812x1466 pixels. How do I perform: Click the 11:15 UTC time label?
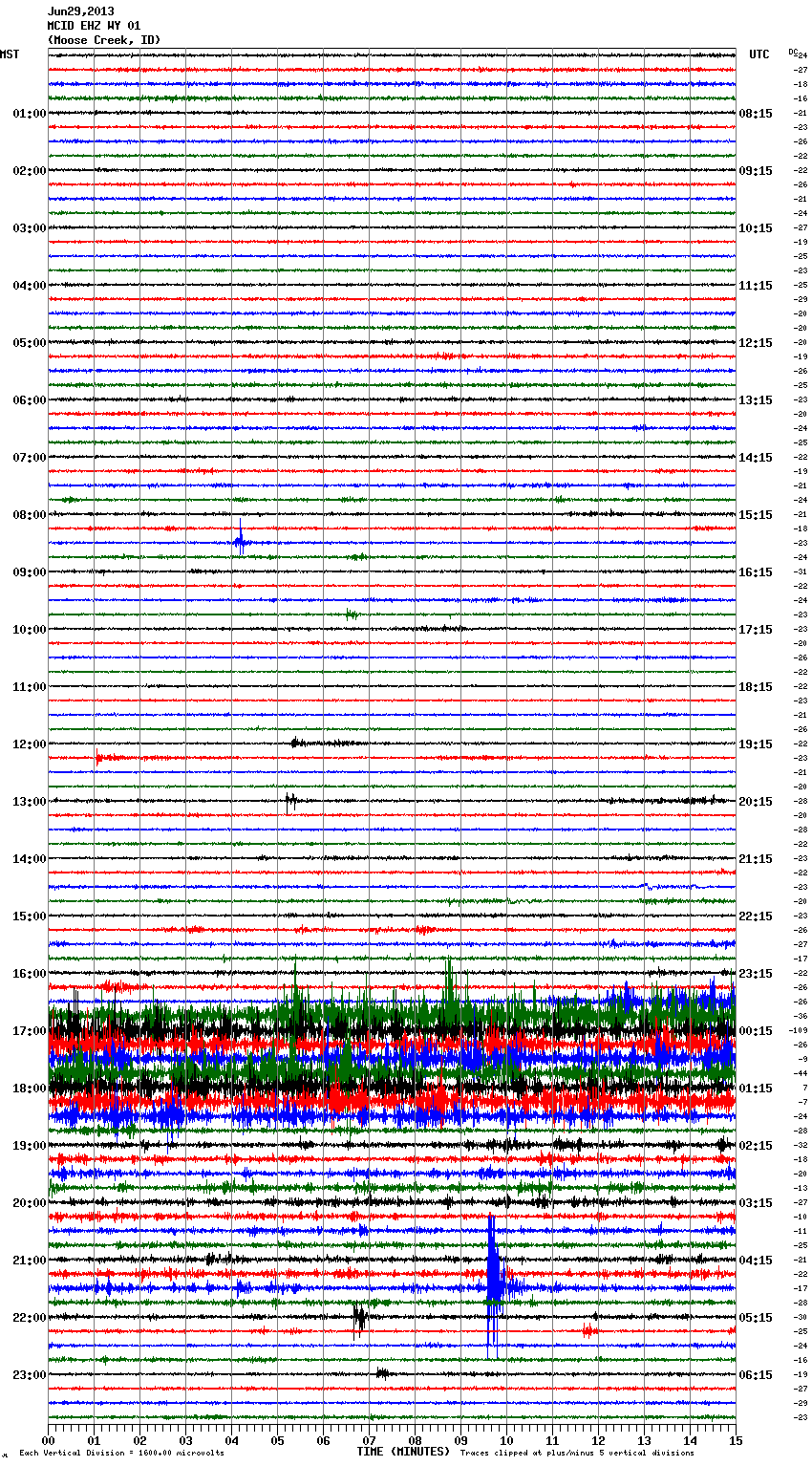pos(756,286)
